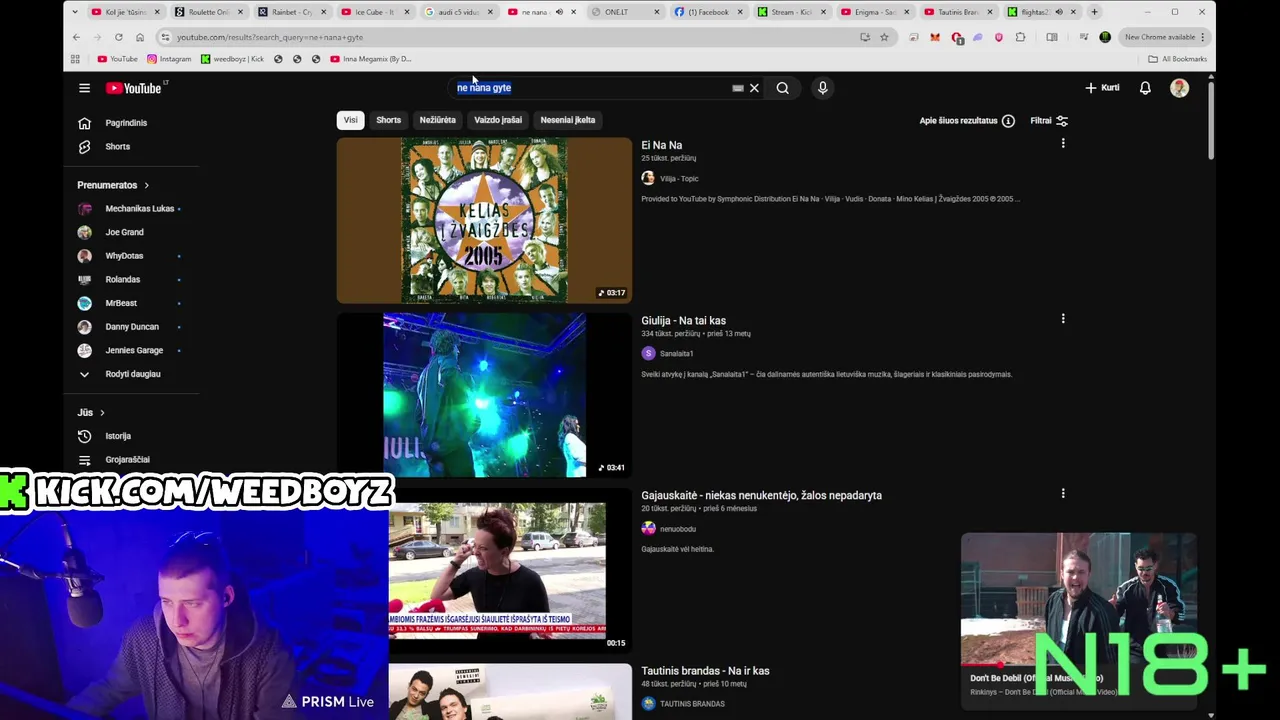Open more options for Ei Na Na video

[x=1062, y=143]
